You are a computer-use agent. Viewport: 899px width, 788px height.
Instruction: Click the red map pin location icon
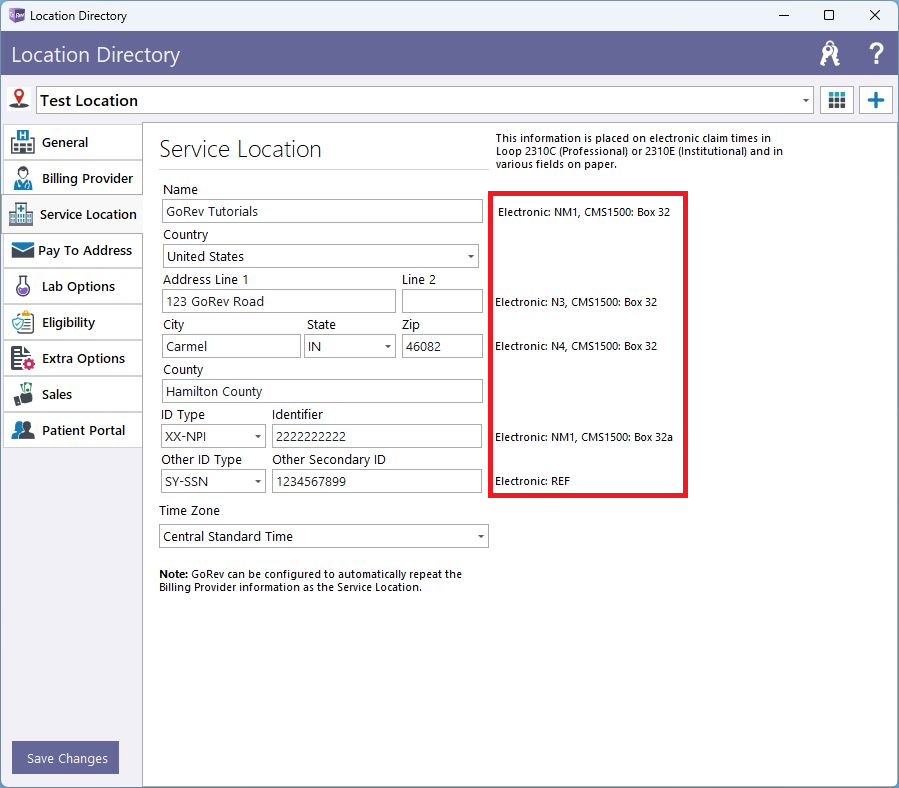(19, 99)
